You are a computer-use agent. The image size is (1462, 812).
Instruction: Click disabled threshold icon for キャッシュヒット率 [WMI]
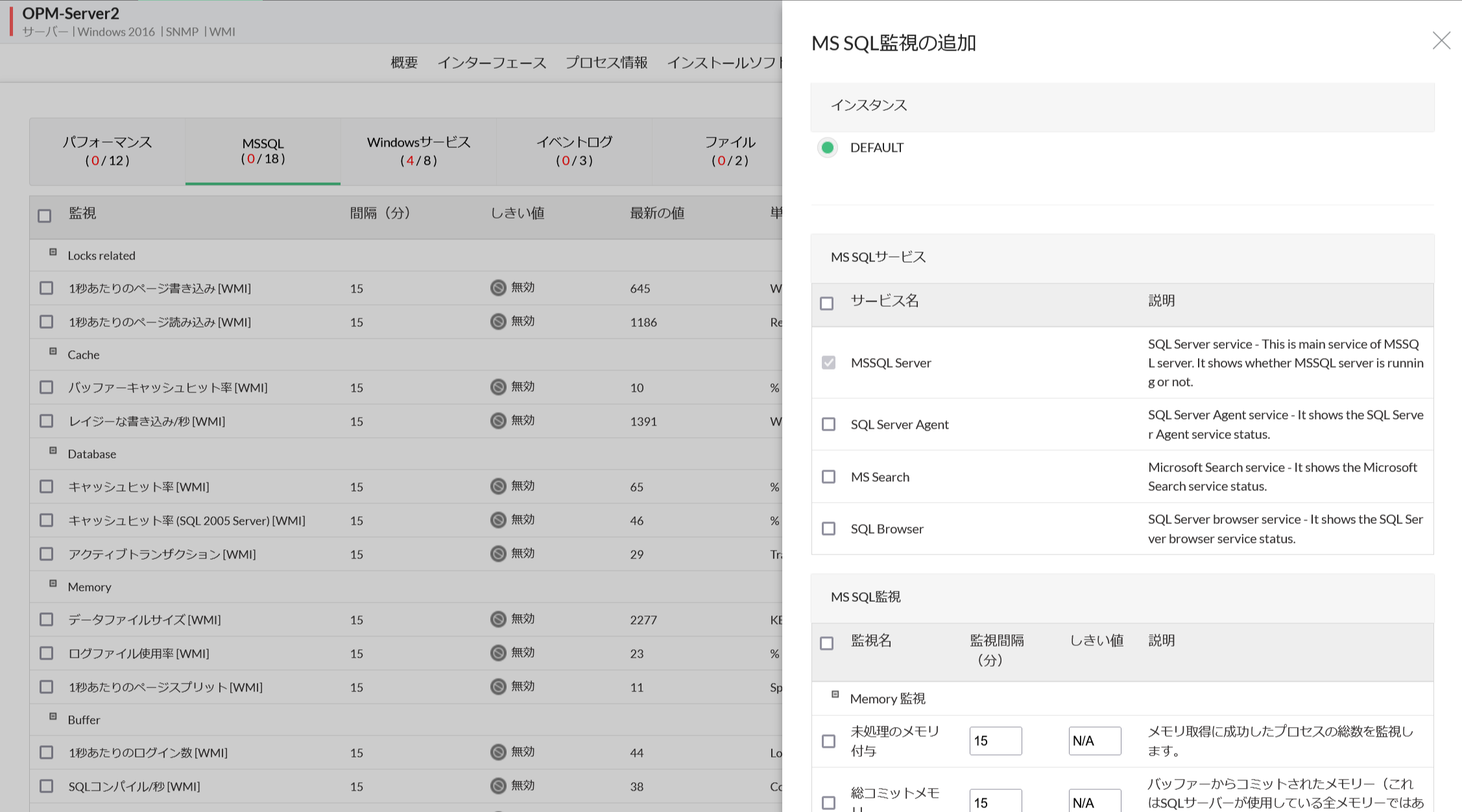click(x=498, y=486)
